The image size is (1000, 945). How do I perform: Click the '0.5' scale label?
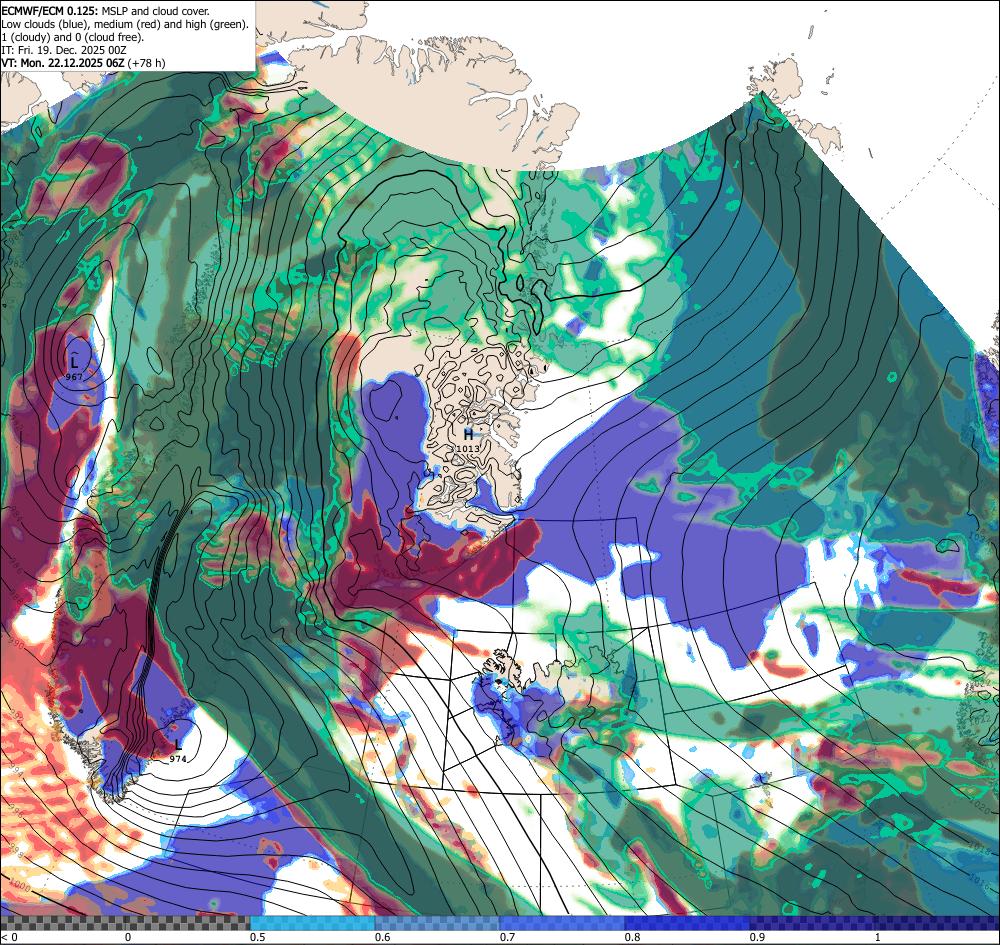click(x=258, y=937)
